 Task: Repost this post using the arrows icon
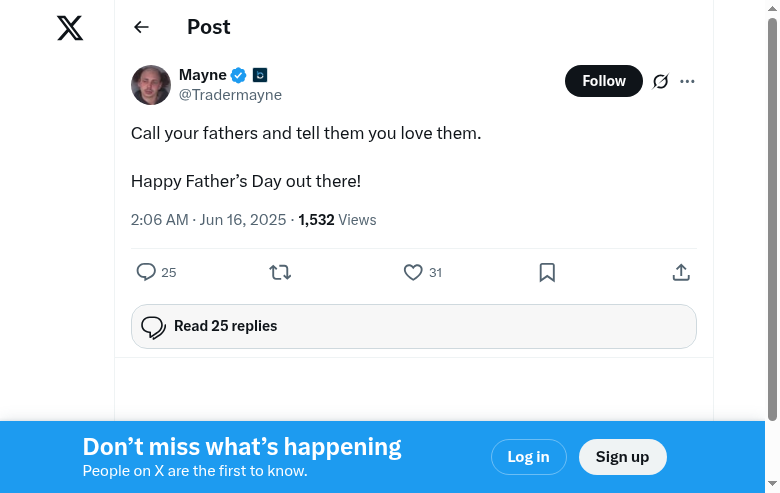(x=280, y=272)
